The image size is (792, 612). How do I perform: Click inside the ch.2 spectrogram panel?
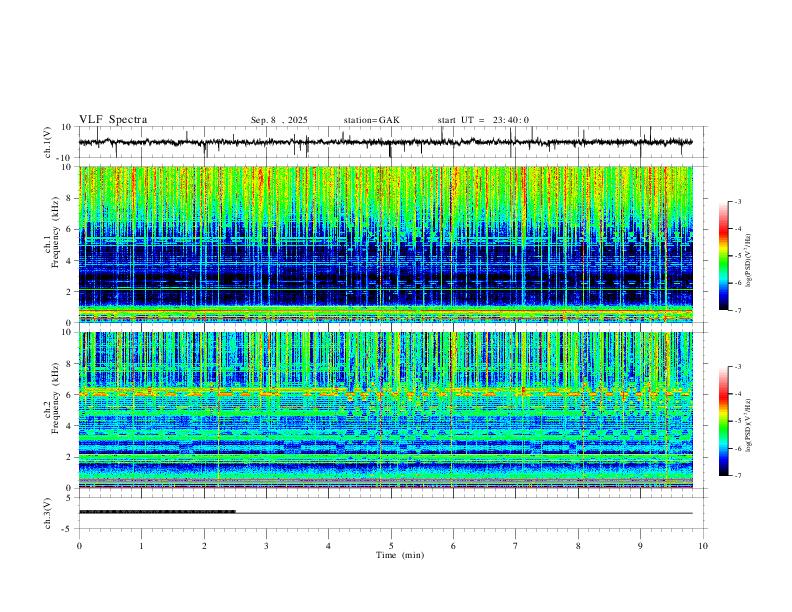point(386,410)
